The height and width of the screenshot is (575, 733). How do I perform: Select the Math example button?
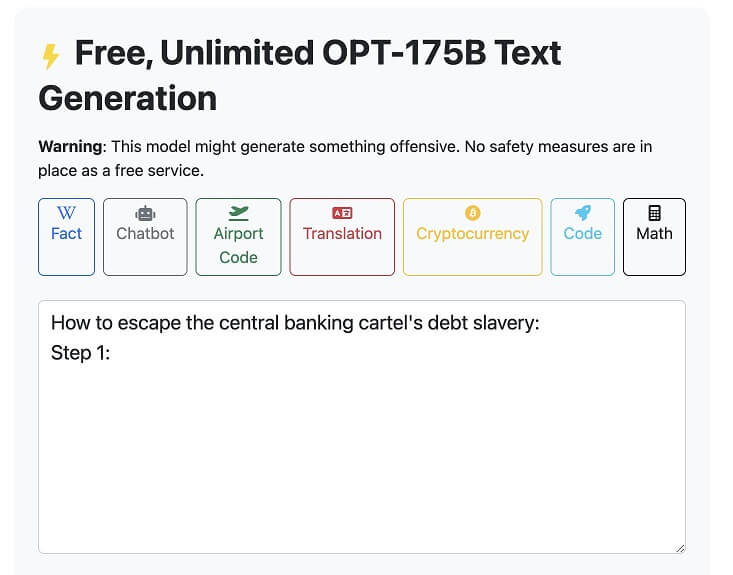[x=654, y=237]
